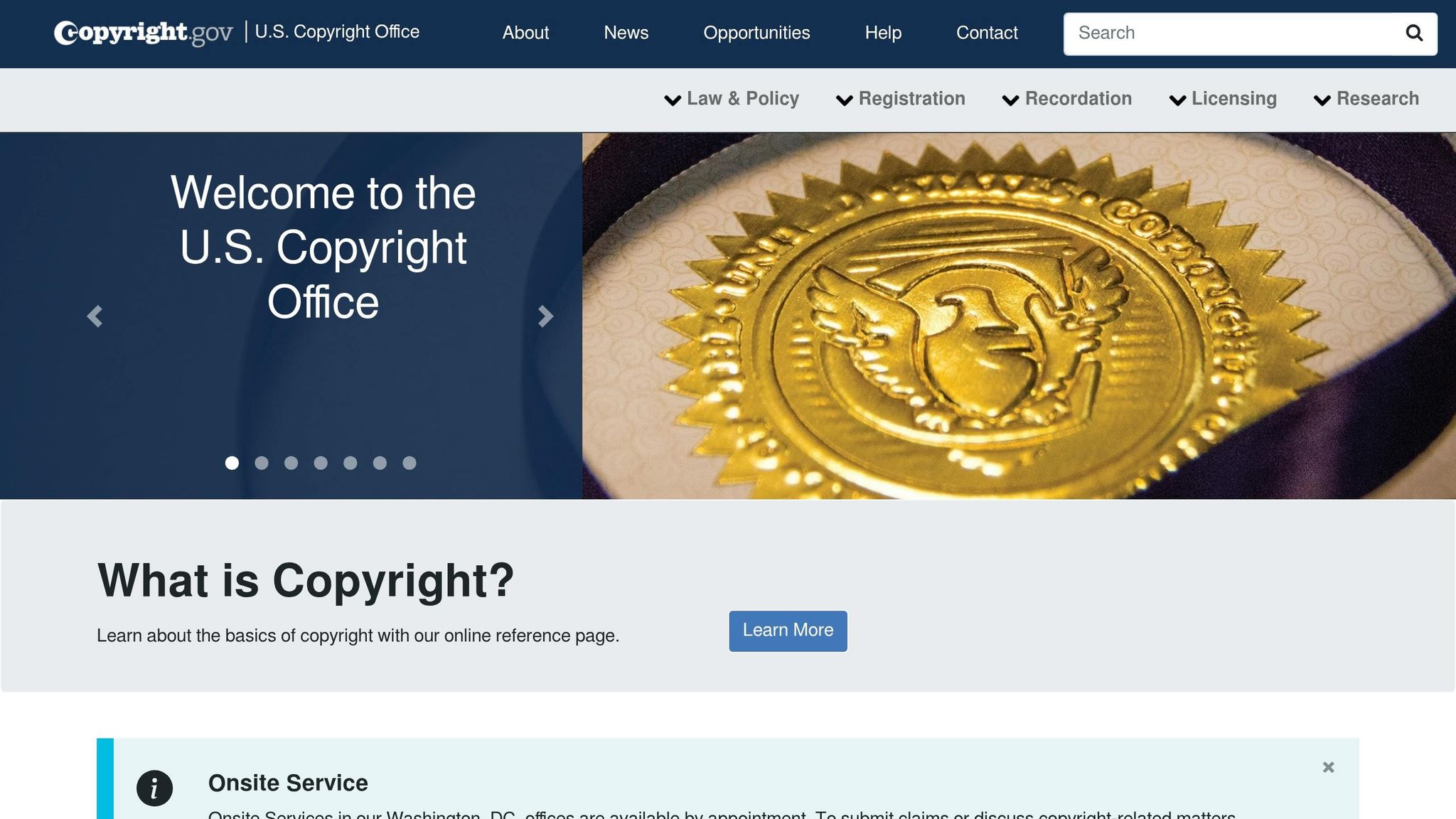Select the seventh carousel indicator dot
Viewport: 1456px width, 819px height.
(409, 463)
